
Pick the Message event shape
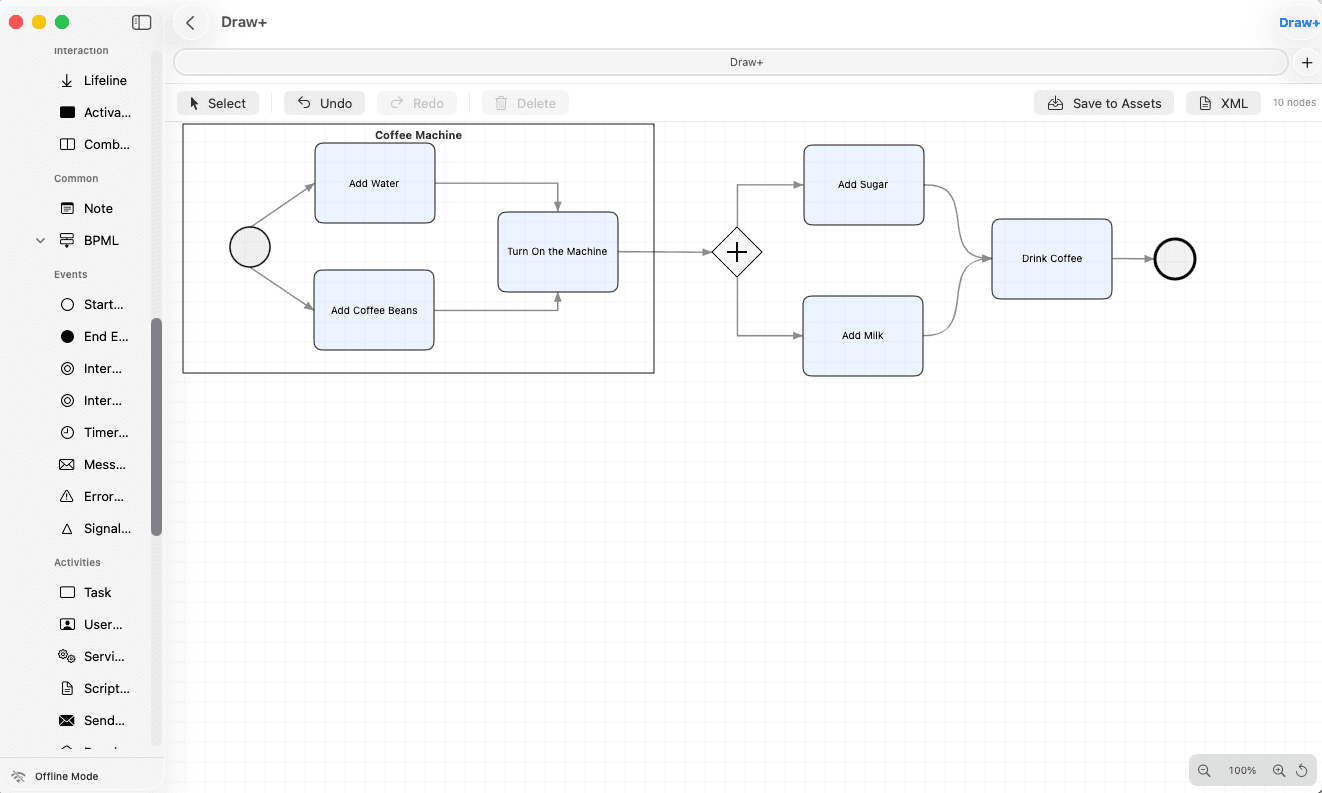(x=93, y=464)
